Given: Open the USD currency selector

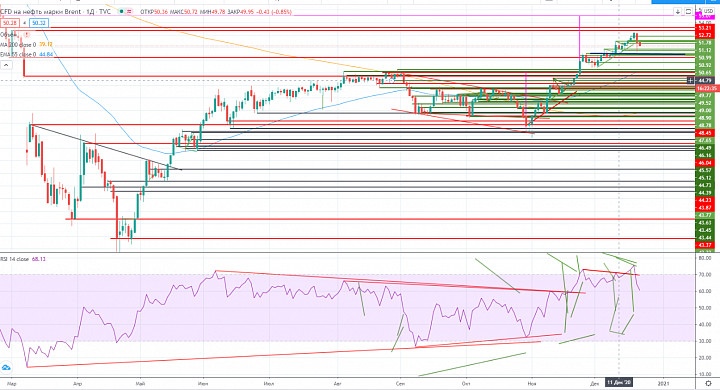Looking at the screenshot, I should point(708,11).
